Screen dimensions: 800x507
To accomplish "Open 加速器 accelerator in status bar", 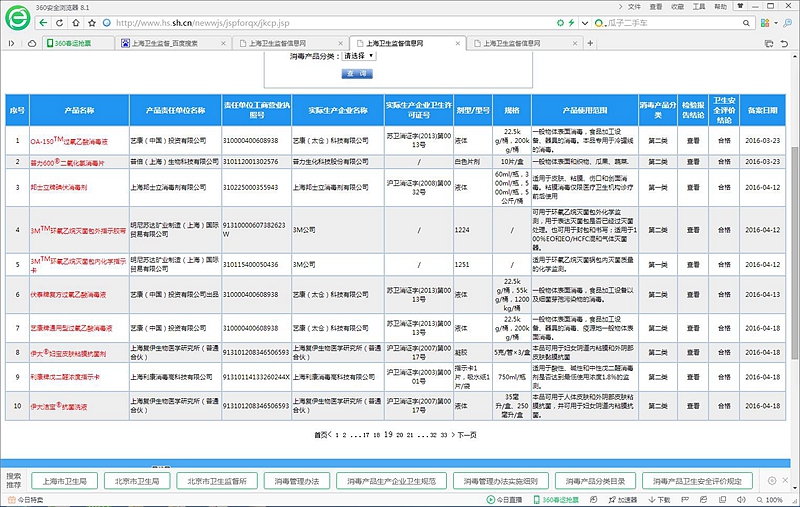I will (x=623, y=500).
